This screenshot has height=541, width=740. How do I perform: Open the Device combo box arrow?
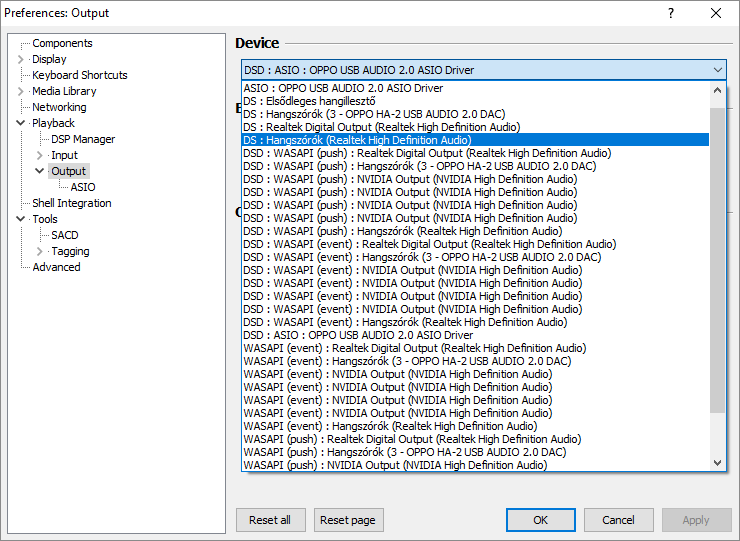click(717, 70)
